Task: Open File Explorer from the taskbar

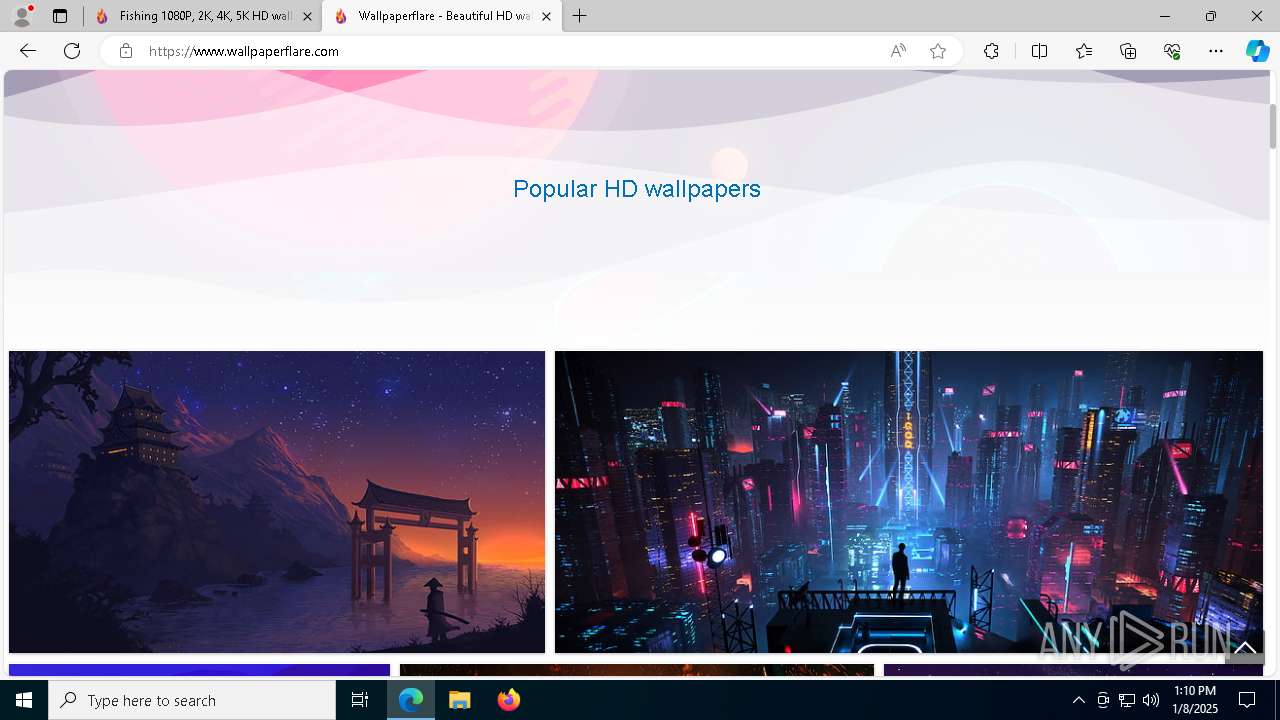Action: [459, 700]
